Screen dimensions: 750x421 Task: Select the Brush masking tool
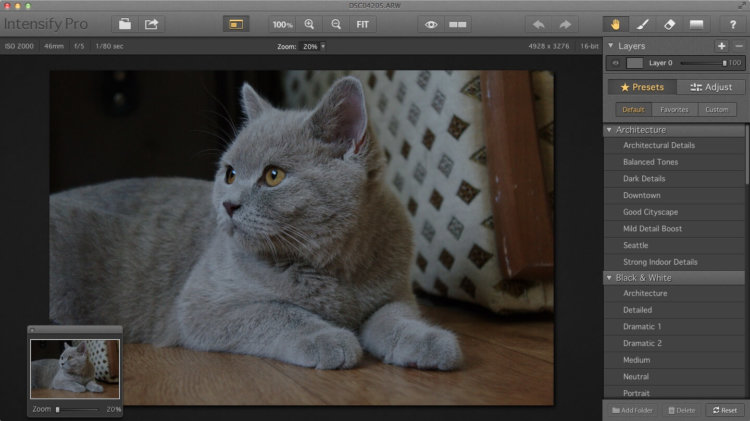tap(642, 24)
